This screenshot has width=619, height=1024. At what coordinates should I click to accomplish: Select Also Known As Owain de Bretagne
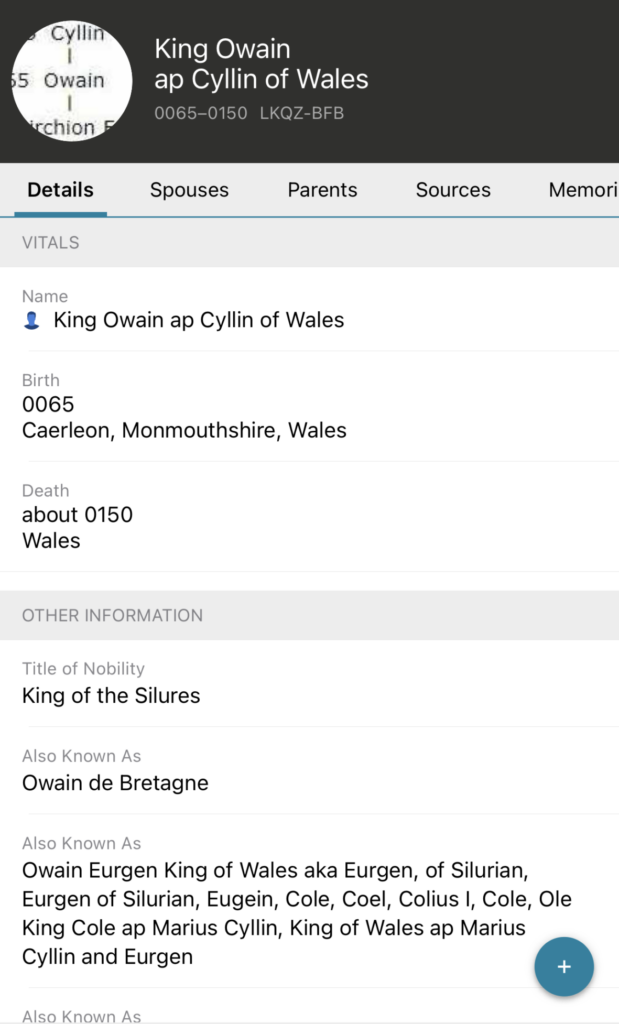(115, 782)
